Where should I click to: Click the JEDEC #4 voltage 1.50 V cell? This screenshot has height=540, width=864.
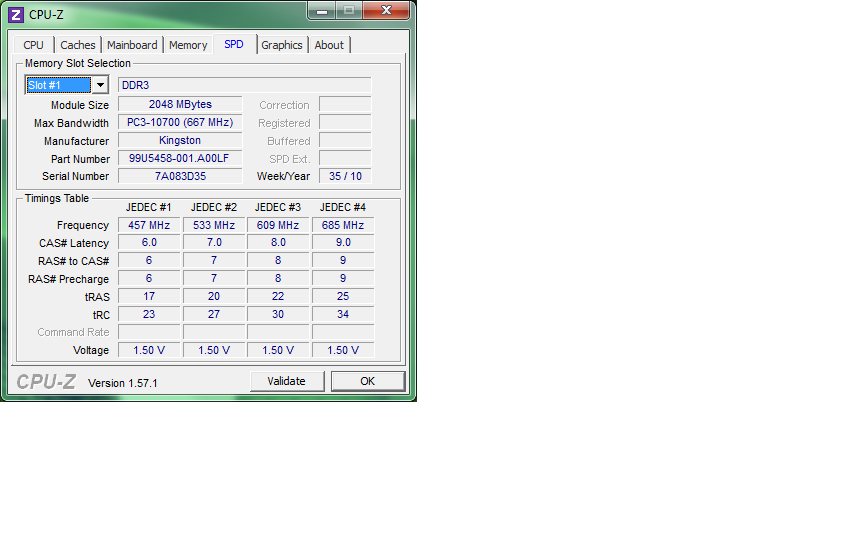(x=343, y=350)
